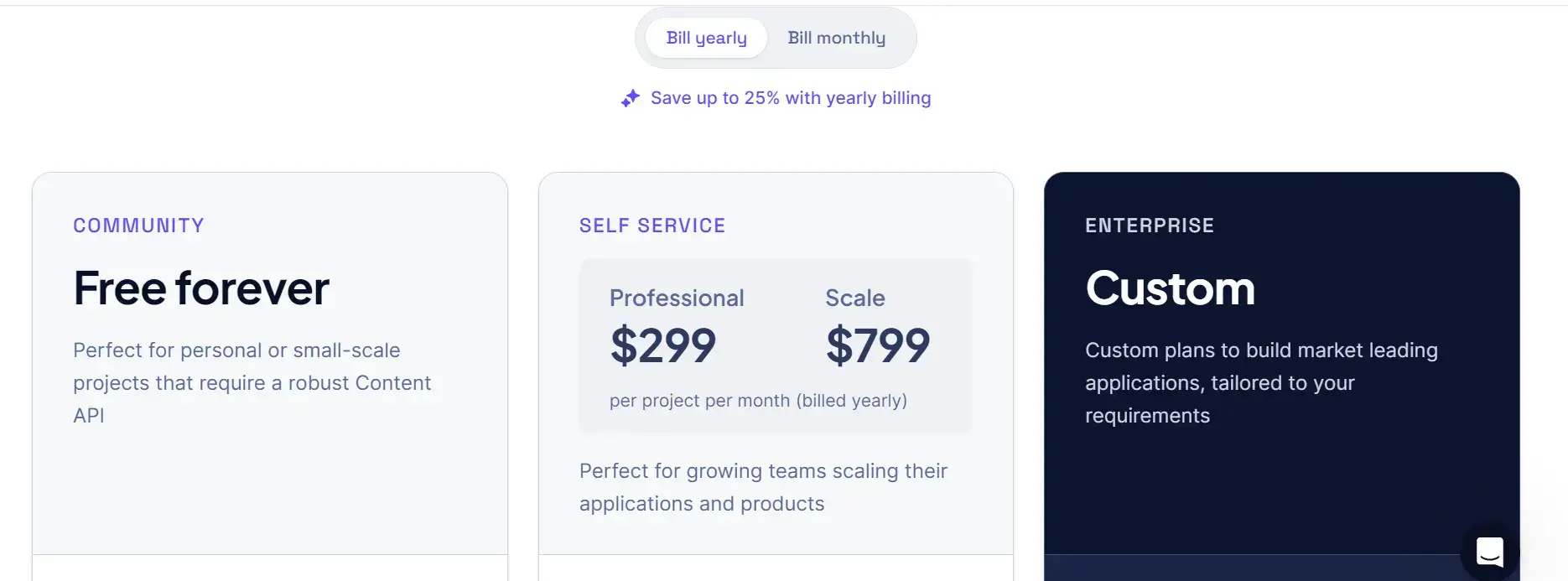Switch billing to Bill monthly
The height and width of the screenshot is (581, 1568).
pos(836,38)
